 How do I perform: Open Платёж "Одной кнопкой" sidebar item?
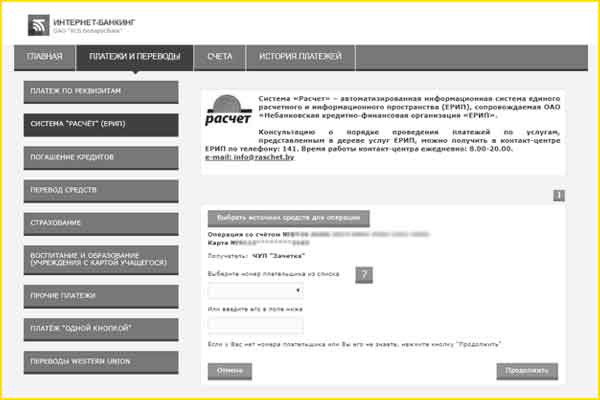pos(100,328)
